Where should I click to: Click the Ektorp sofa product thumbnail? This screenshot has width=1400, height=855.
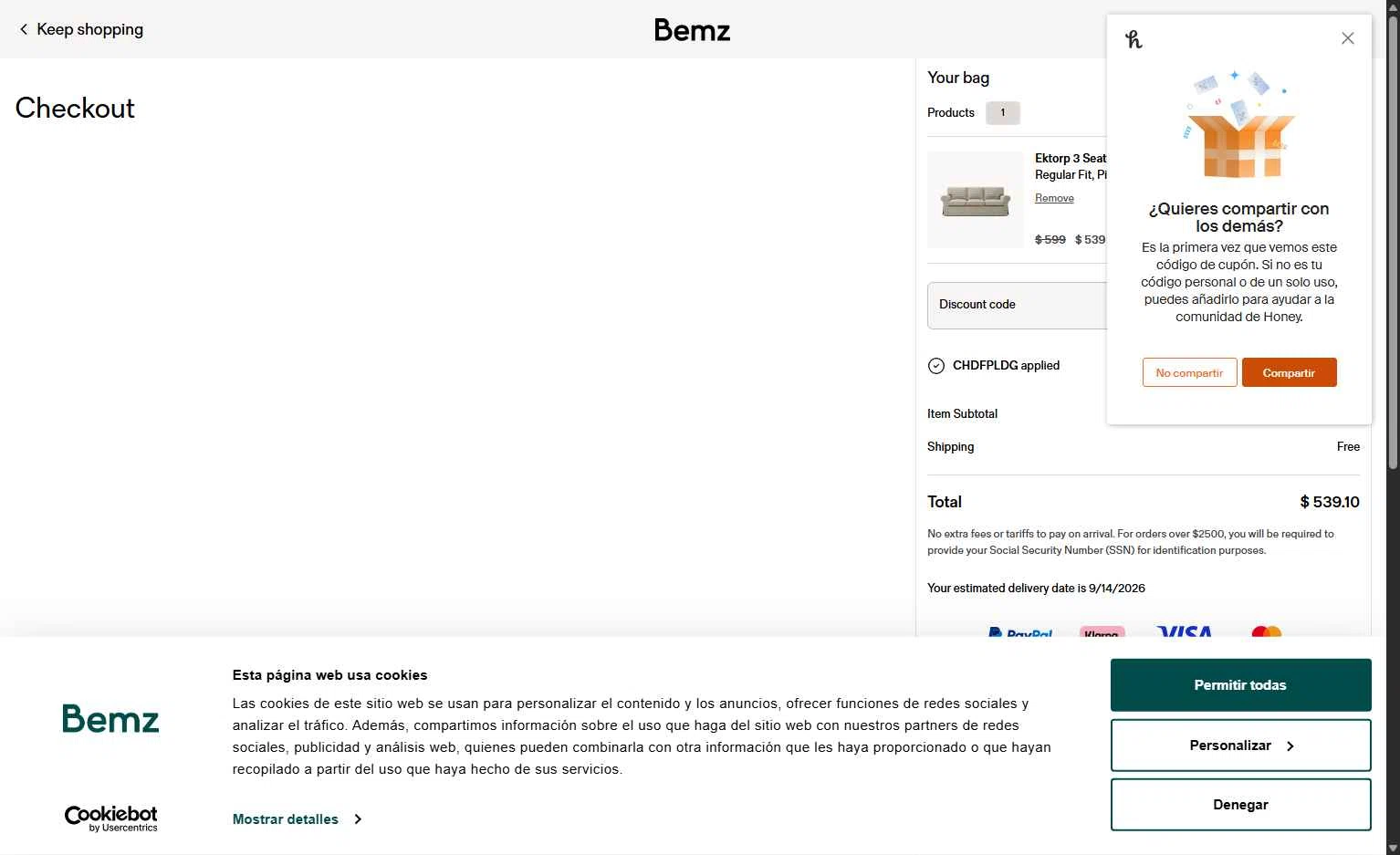coord(976,200)
